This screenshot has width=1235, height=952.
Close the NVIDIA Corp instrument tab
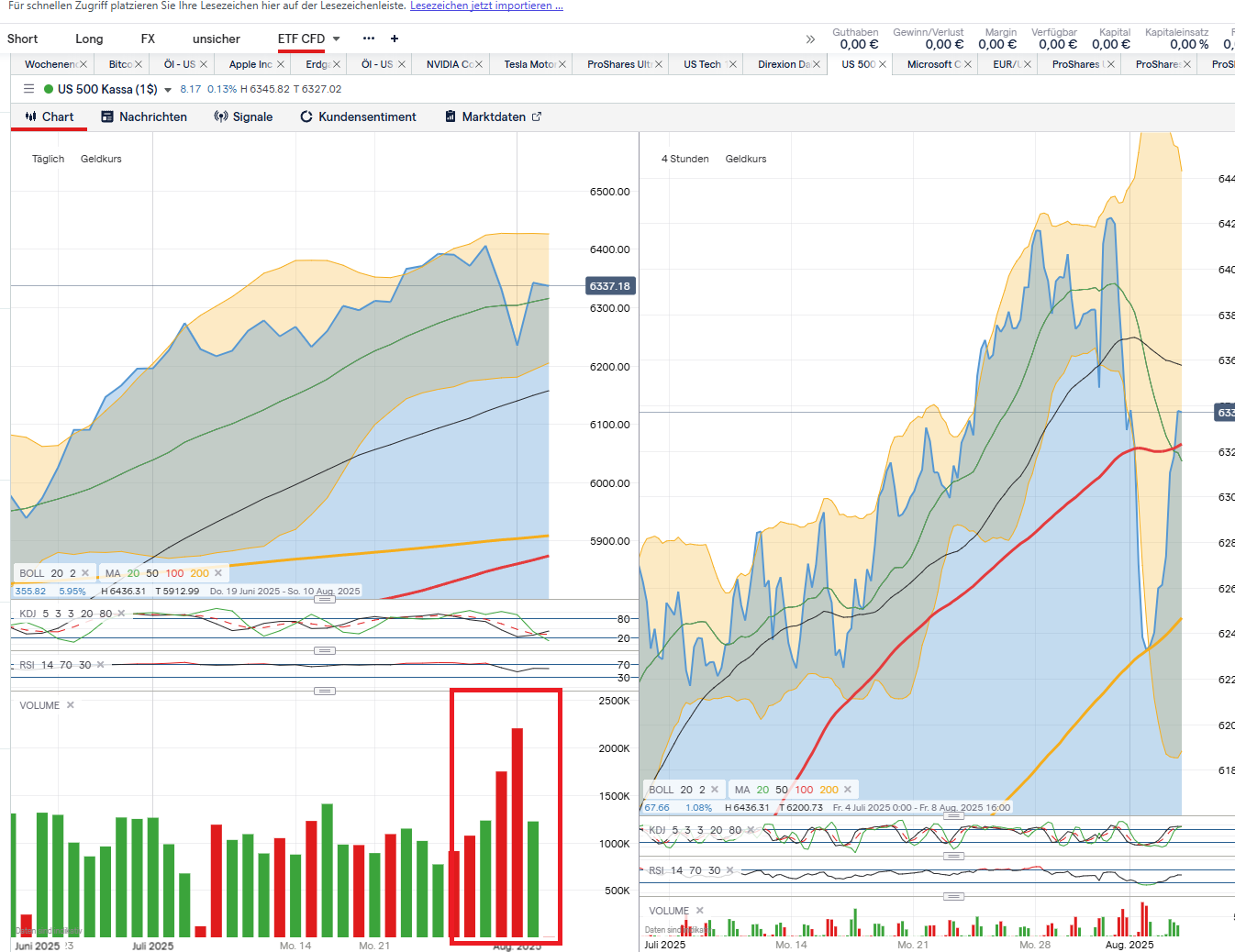[x=479, y=64]
